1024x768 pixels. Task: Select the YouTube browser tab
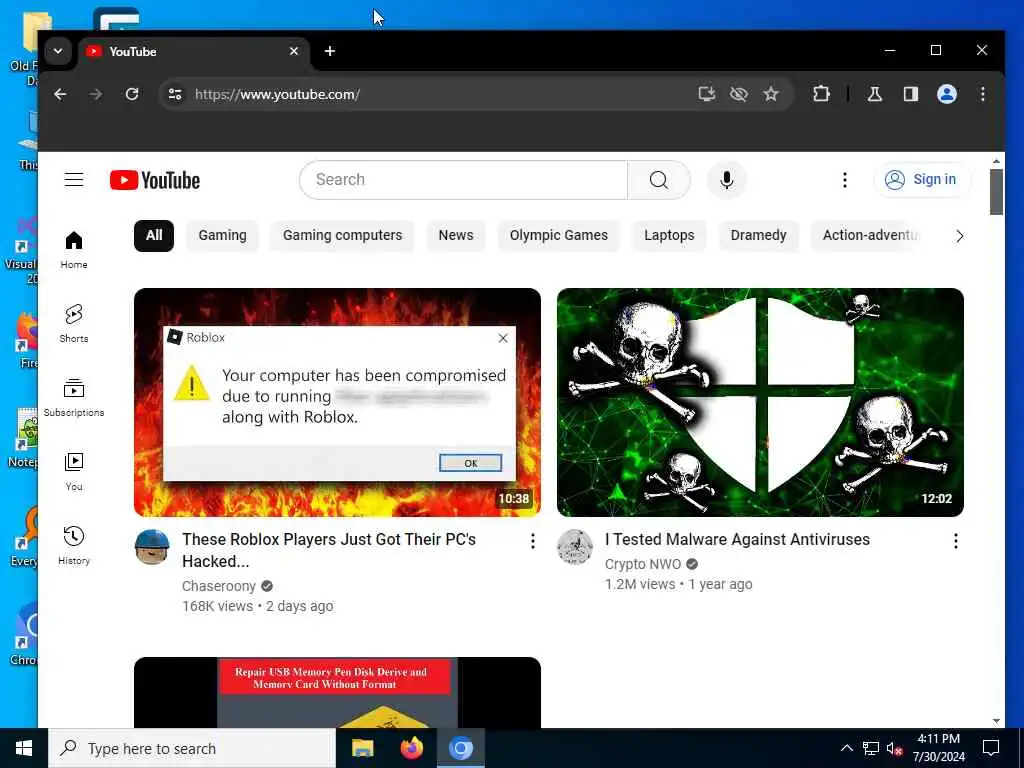click(194, 52)
